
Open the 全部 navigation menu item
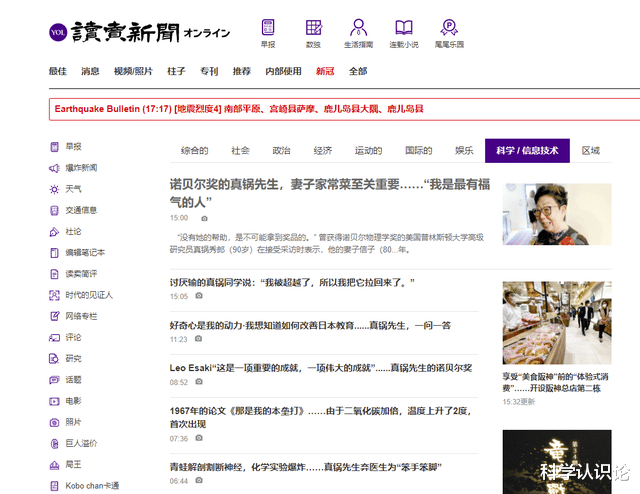(x=358, y=71)
